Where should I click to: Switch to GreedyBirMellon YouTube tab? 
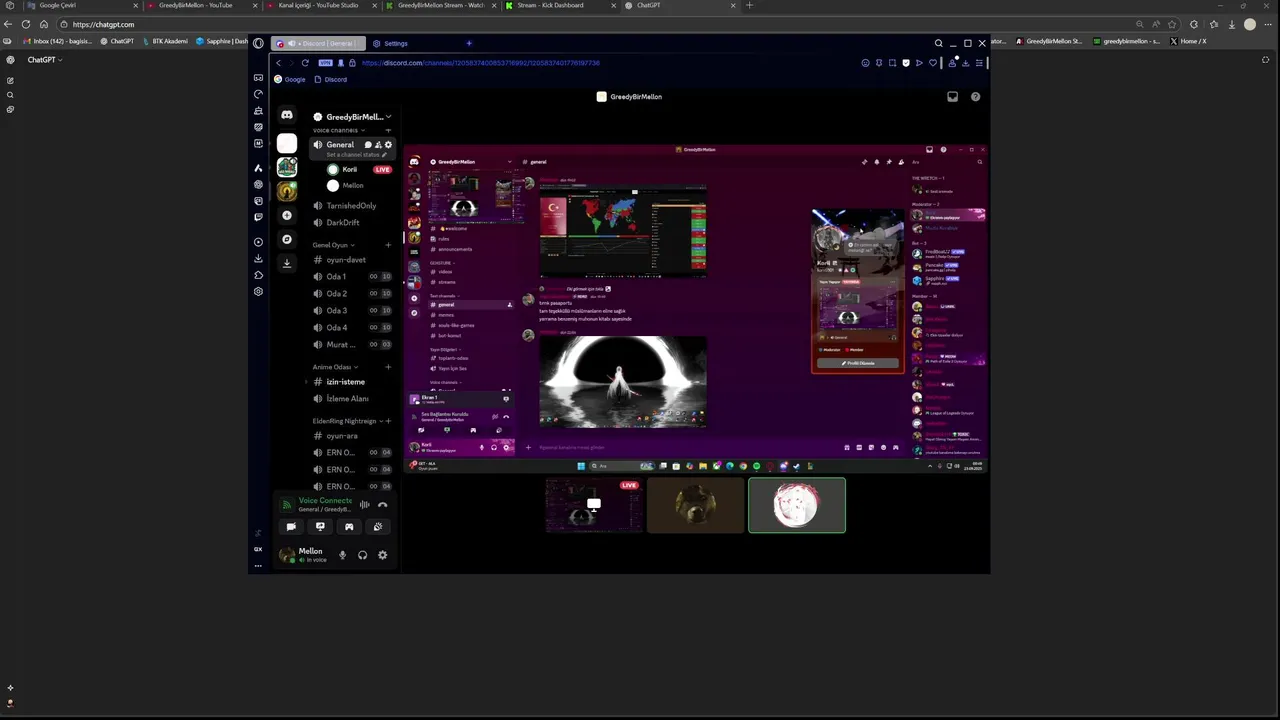203,5
